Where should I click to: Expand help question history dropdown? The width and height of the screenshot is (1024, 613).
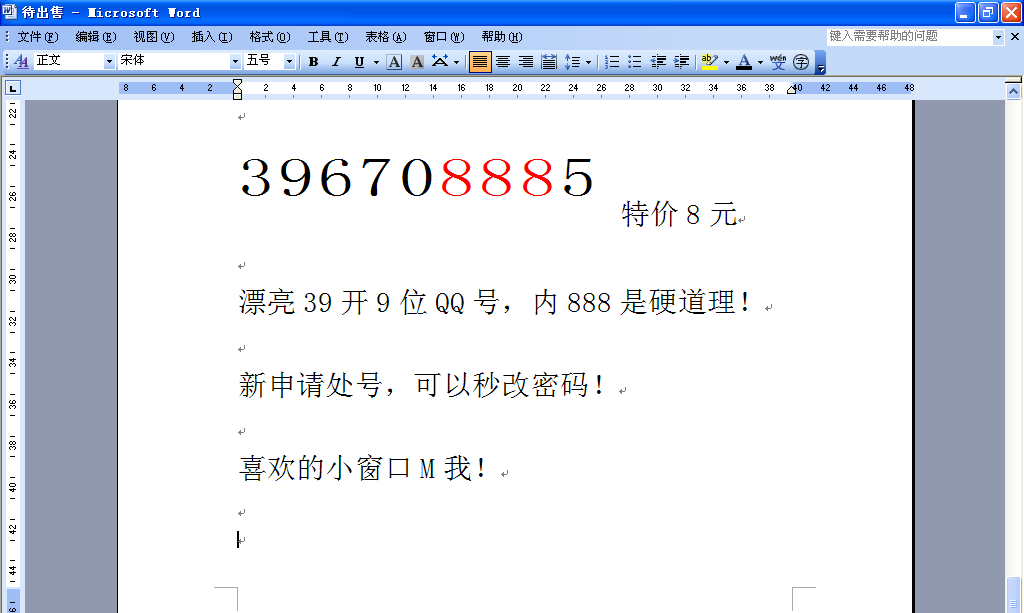(x=998, y=37)
